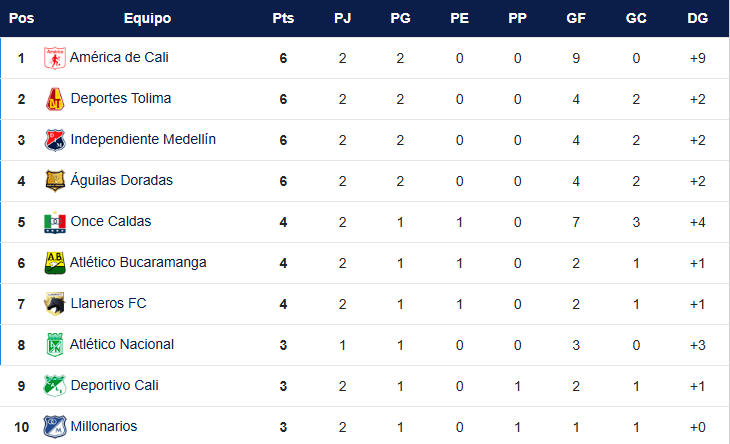This screenshot has height=444, width=730.
Task: Open the Millonarios team name link
Action: pyautogui.click(x=104, y=426)
